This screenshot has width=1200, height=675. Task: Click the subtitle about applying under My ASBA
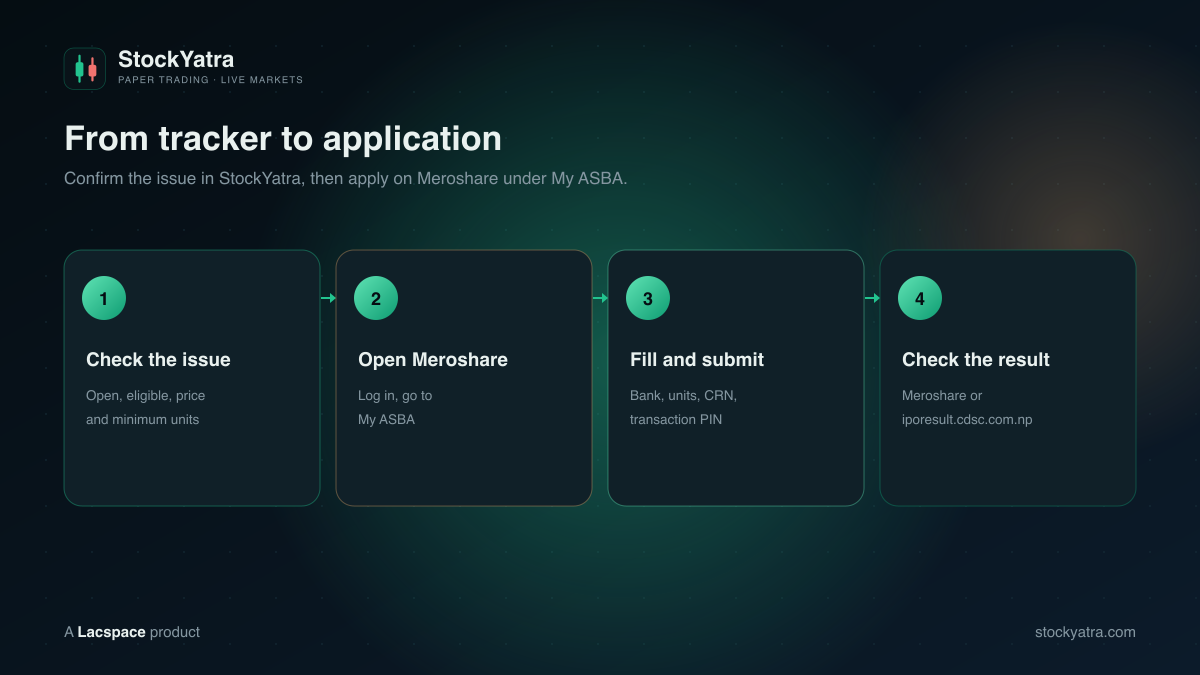[346, 178]
